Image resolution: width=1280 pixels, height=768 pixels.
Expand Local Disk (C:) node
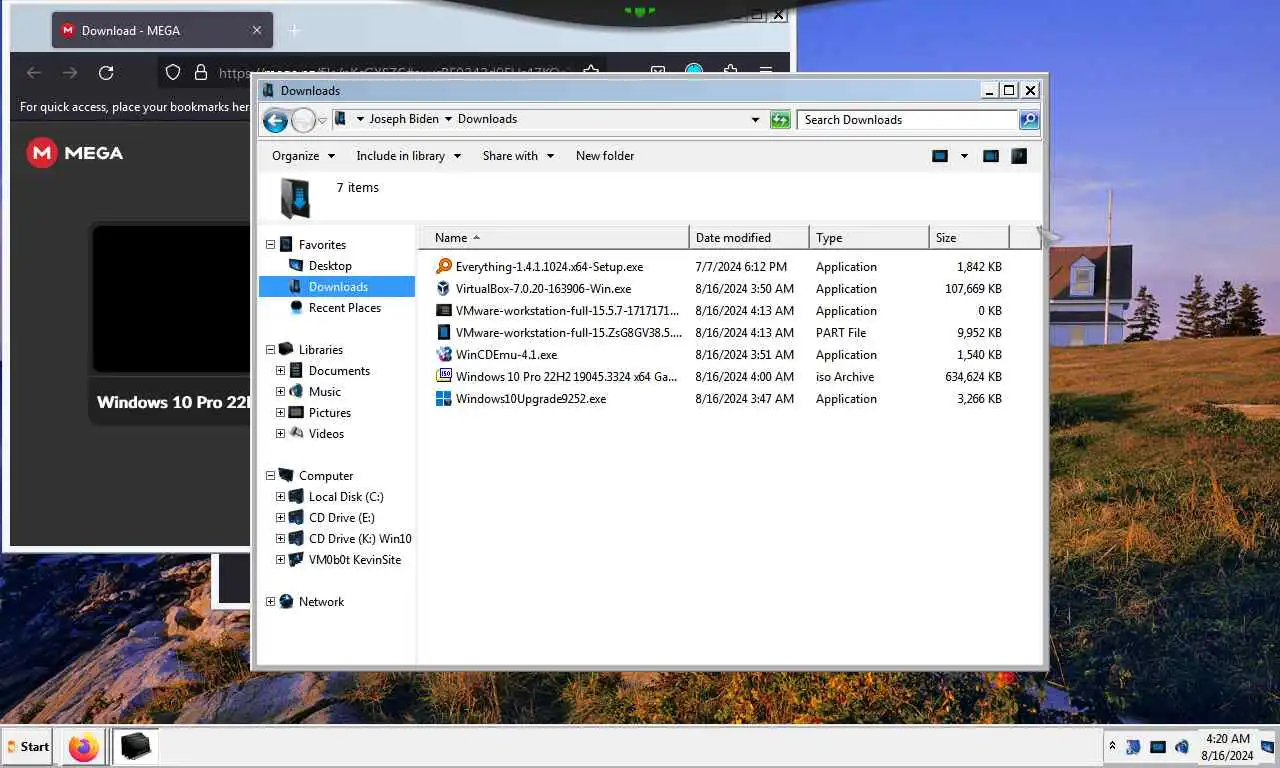[281, 497]
